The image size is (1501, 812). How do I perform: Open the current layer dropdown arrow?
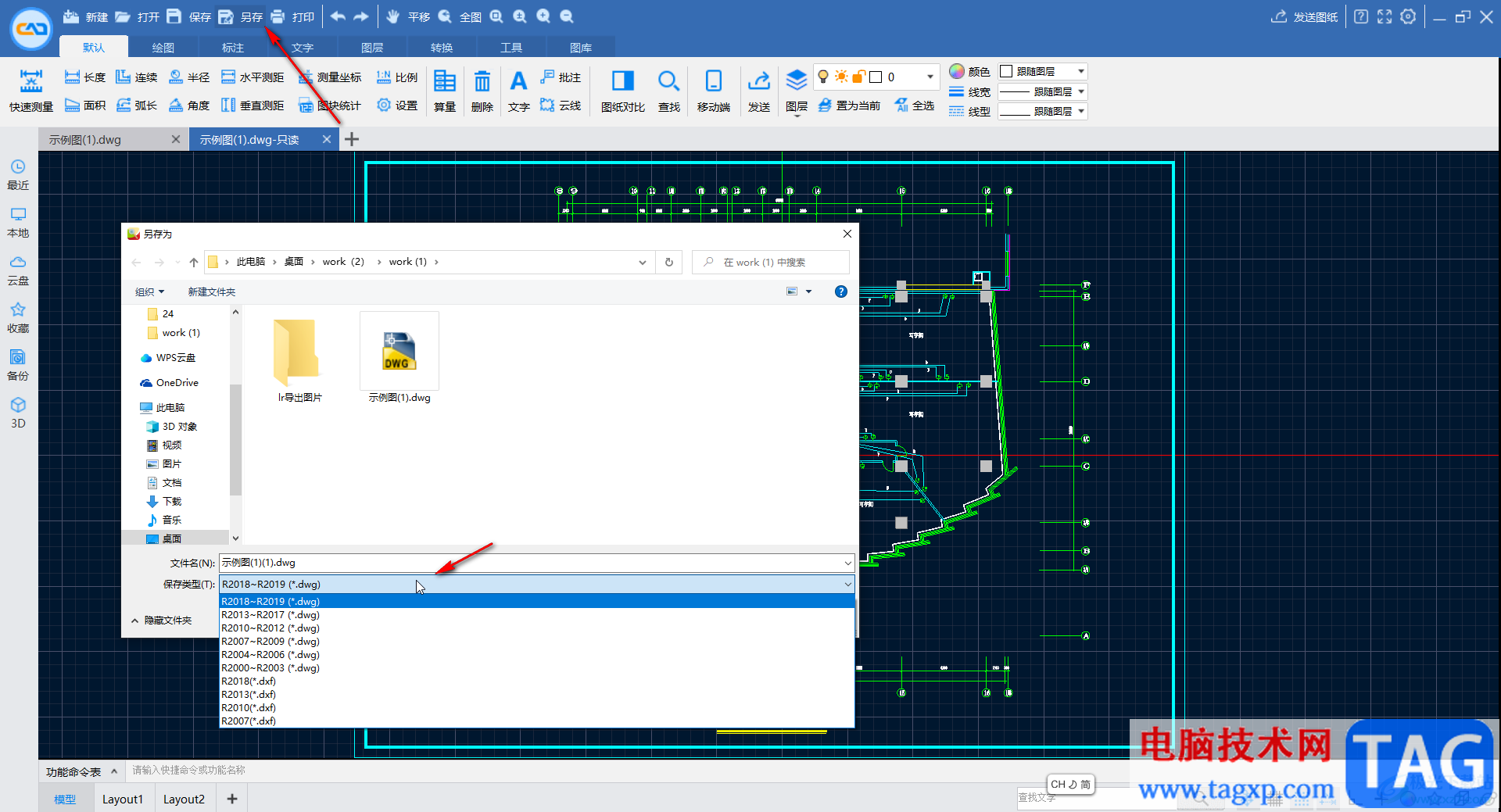click(x=930, y=77)
